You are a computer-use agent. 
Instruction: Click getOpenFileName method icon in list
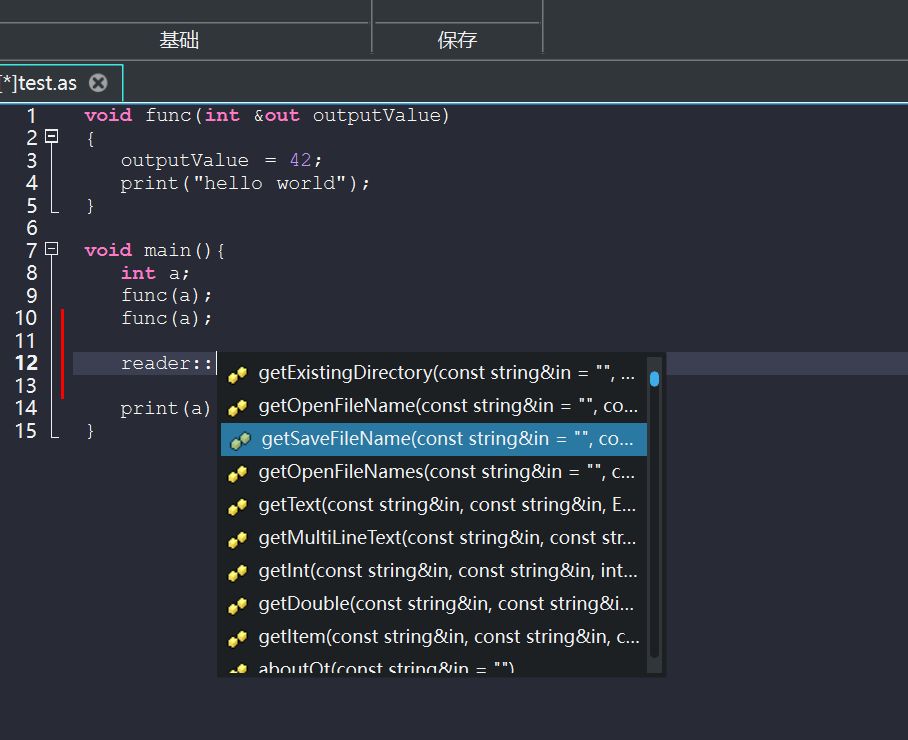click(237, 407)
